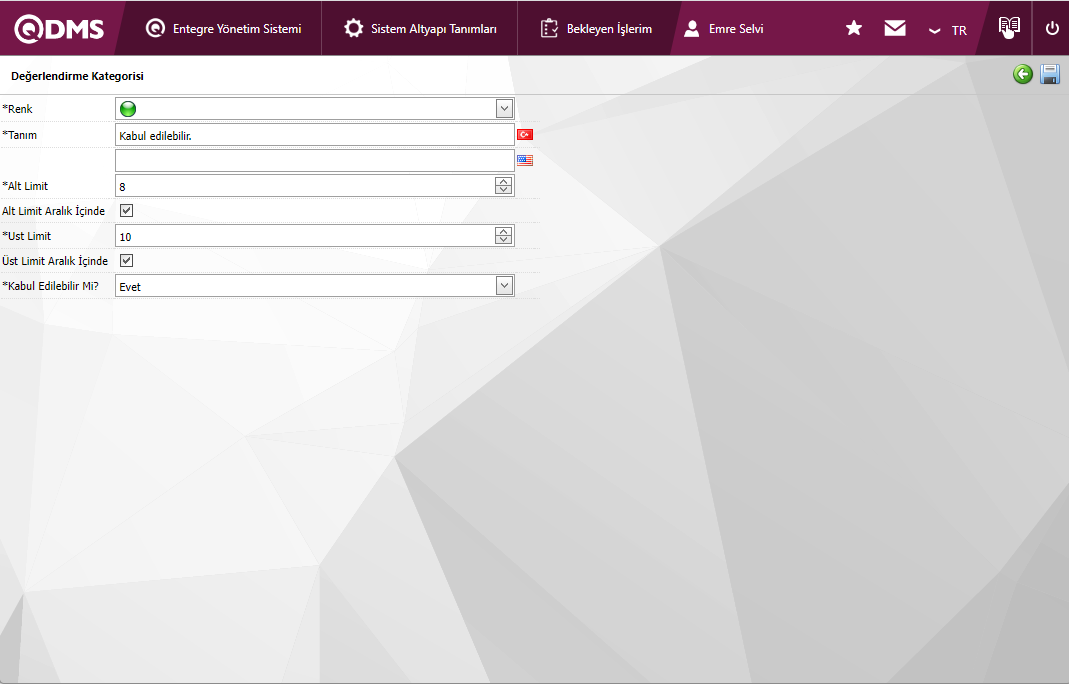
Task: Open the Renk color dropdown
Action: [x=504, y=108]
